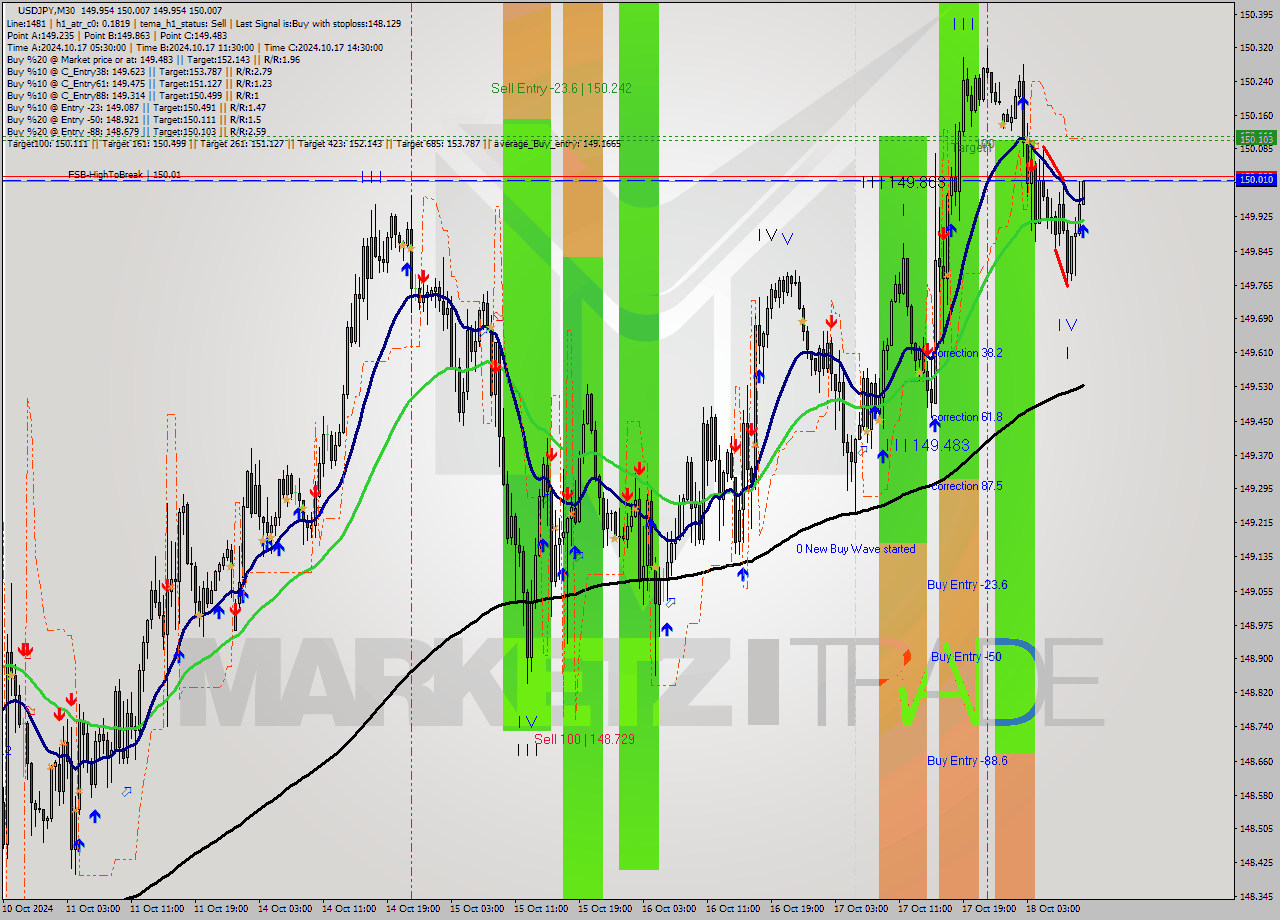Screen dimensions: 1280x920
Task: Click the '18 Oct 03:00' time label
Action: pyautogui.click(x=1052, y=909)
